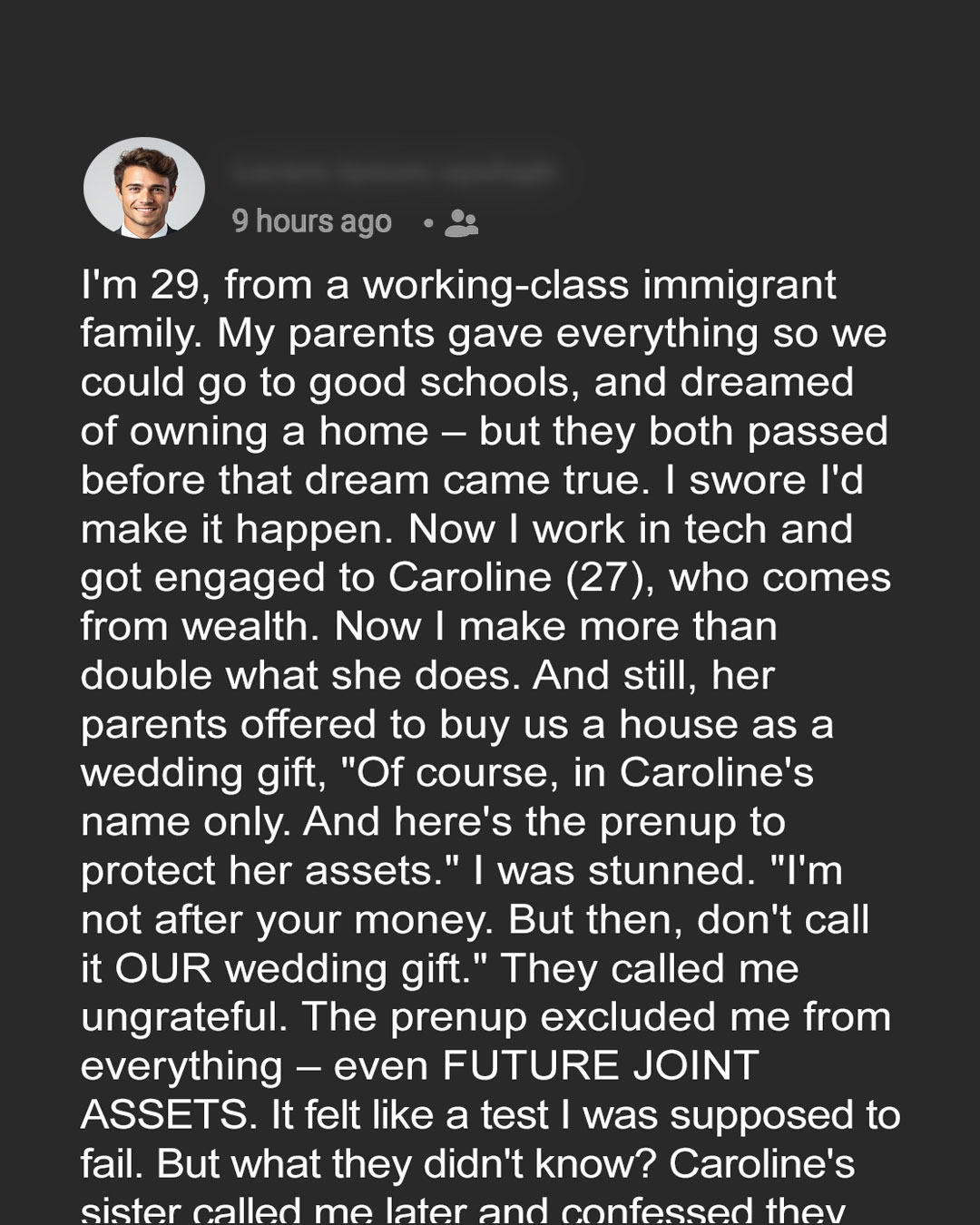The width and height of the screenshot is (980, 1225).
Task: Click the capitalized word 'OUR'
Action: (x=163, y=969)
